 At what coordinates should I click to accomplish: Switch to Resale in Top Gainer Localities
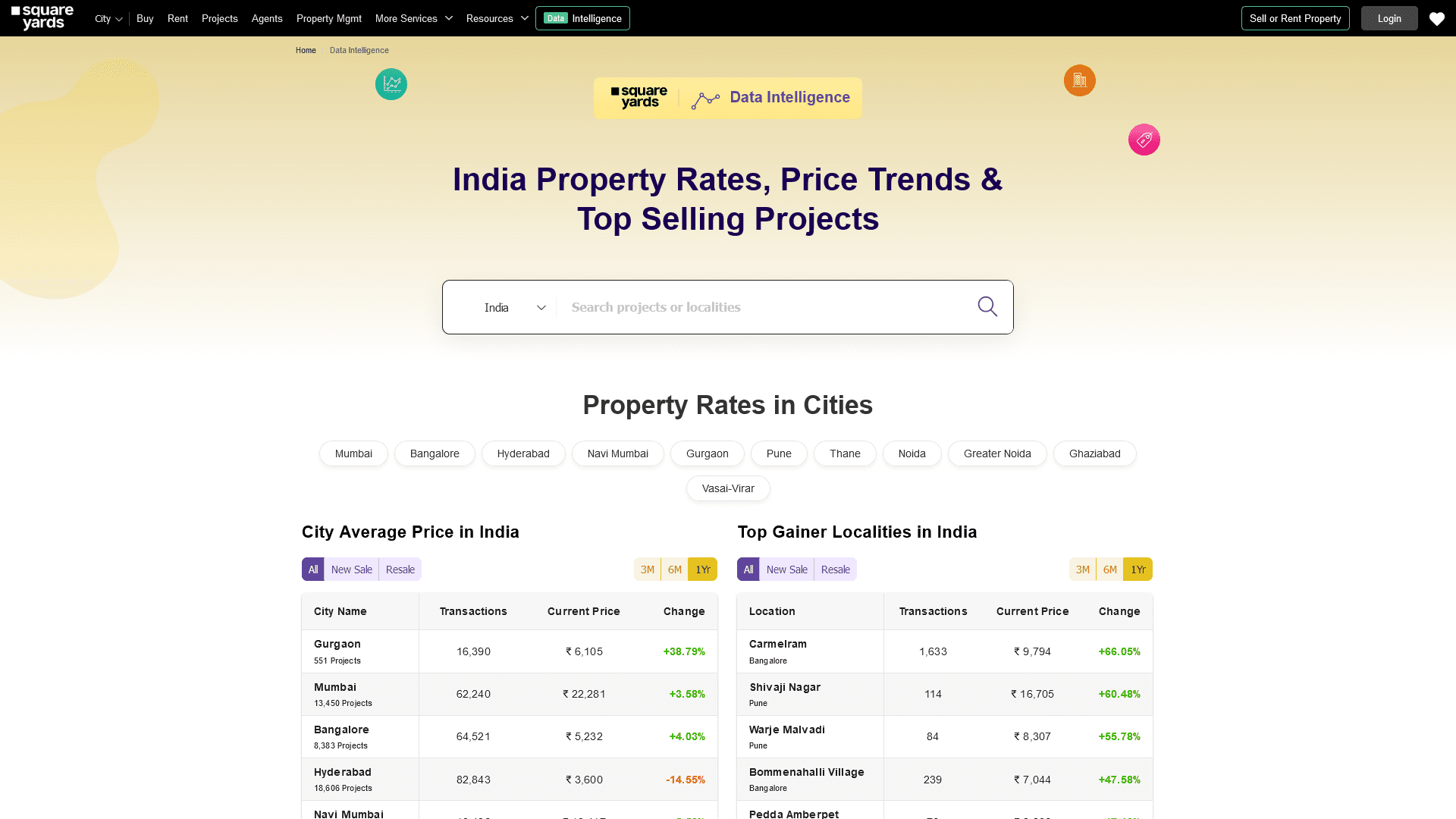point(835,569)
